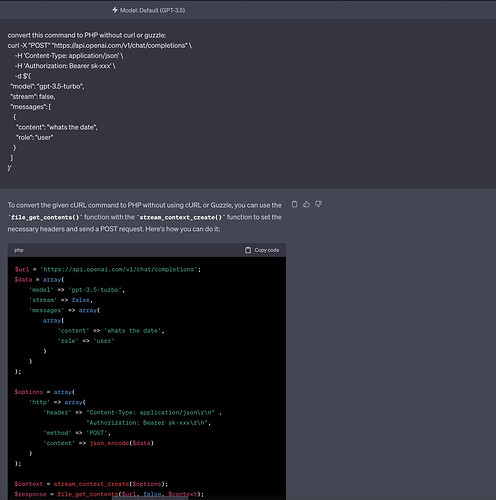
Task: Click the $options = array( code line
Action: [x=45, y=392]
